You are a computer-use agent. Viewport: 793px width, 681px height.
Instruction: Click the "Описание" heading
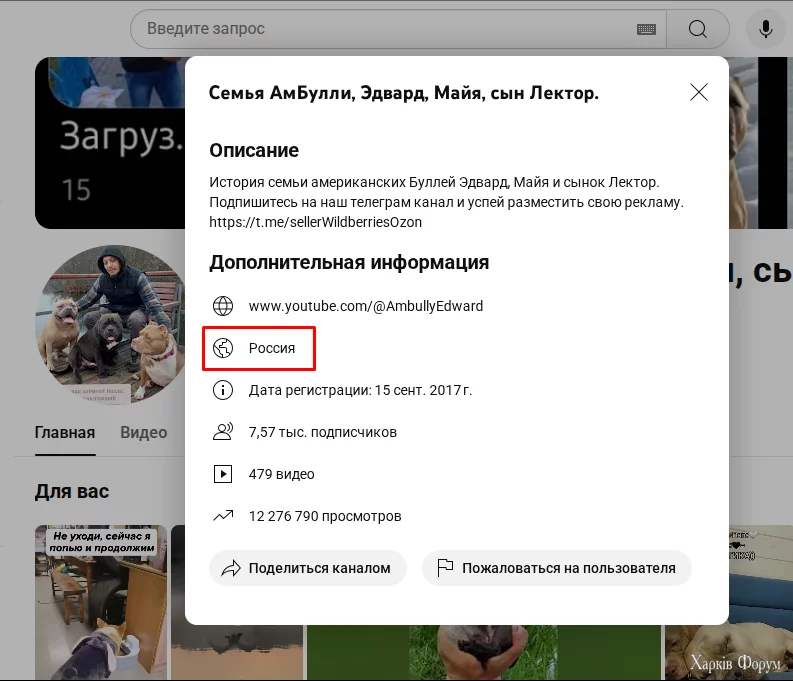(x=254, y=150)
